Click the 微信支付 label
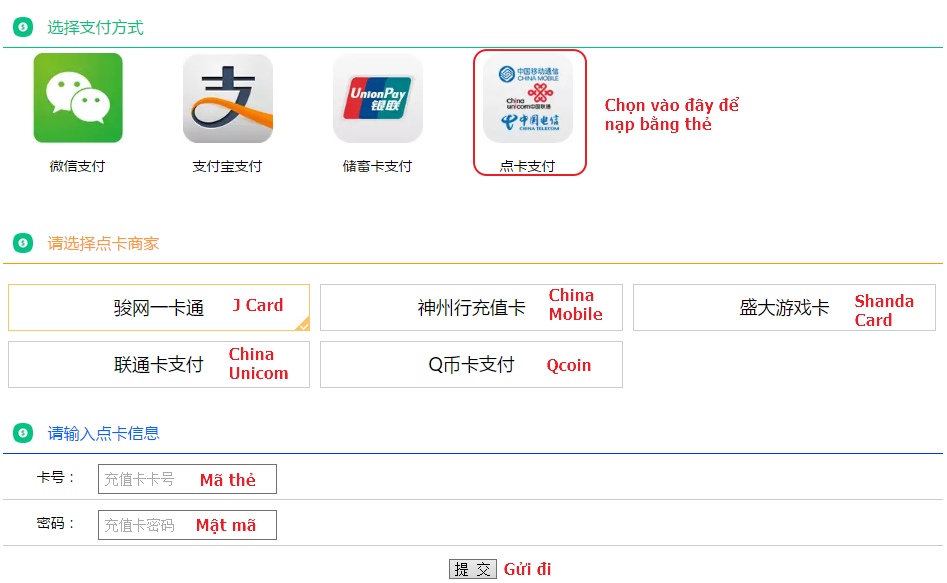 (77, 166)
